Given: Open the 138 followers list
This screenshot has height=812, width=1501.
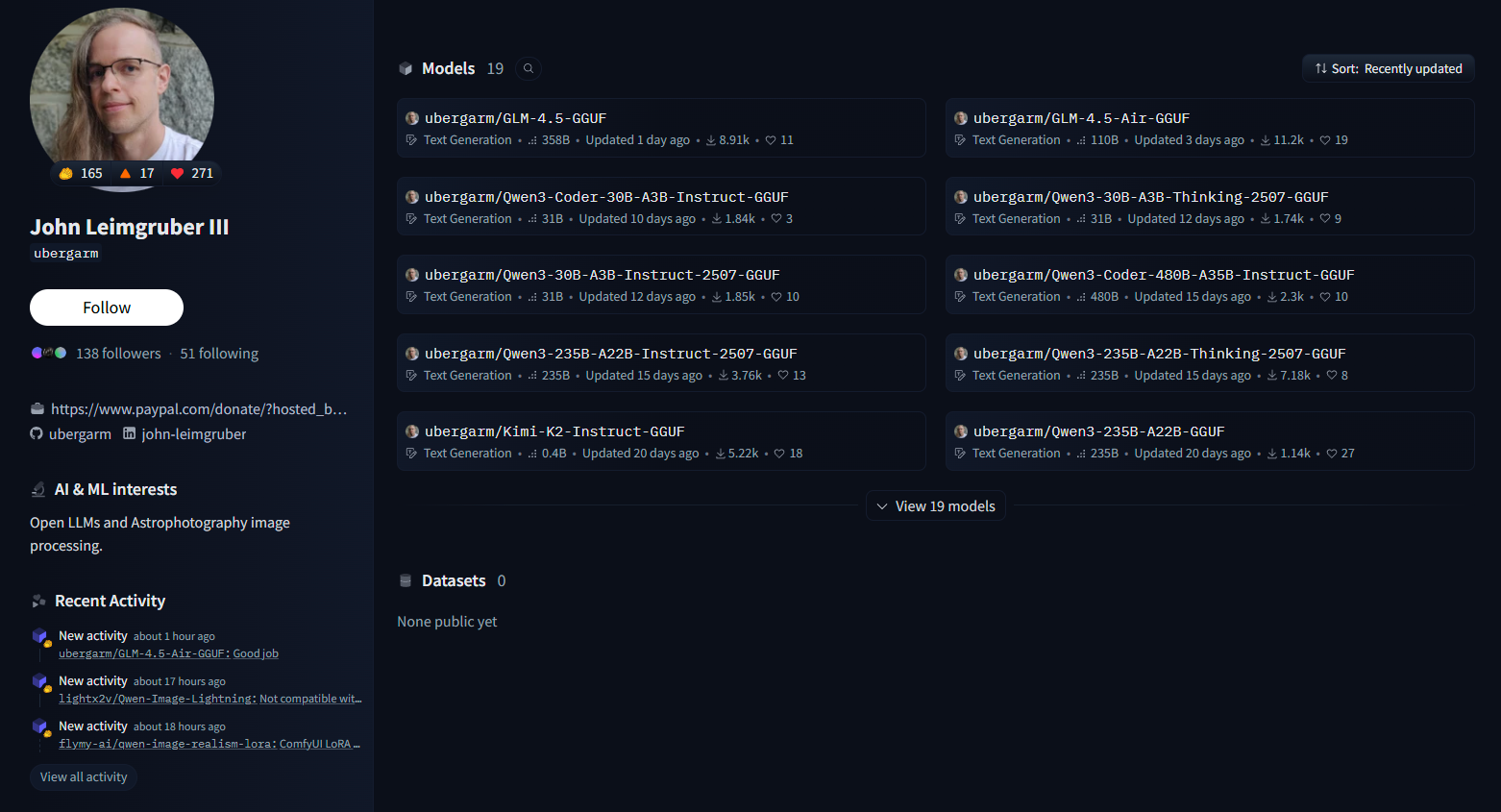Looking at the screenshot, I should click(x=118, y=354).
